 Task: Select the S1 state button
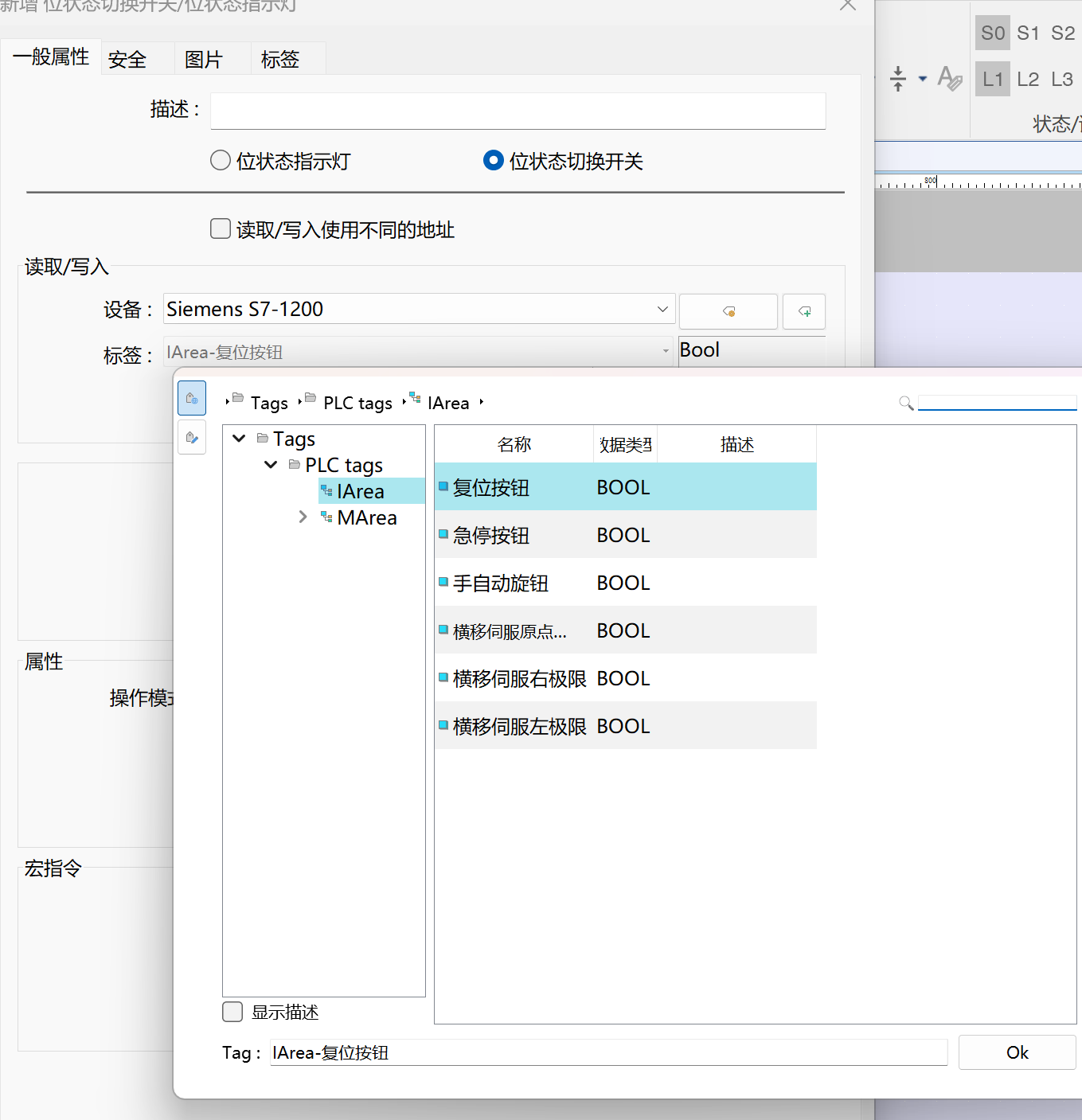1027,33
